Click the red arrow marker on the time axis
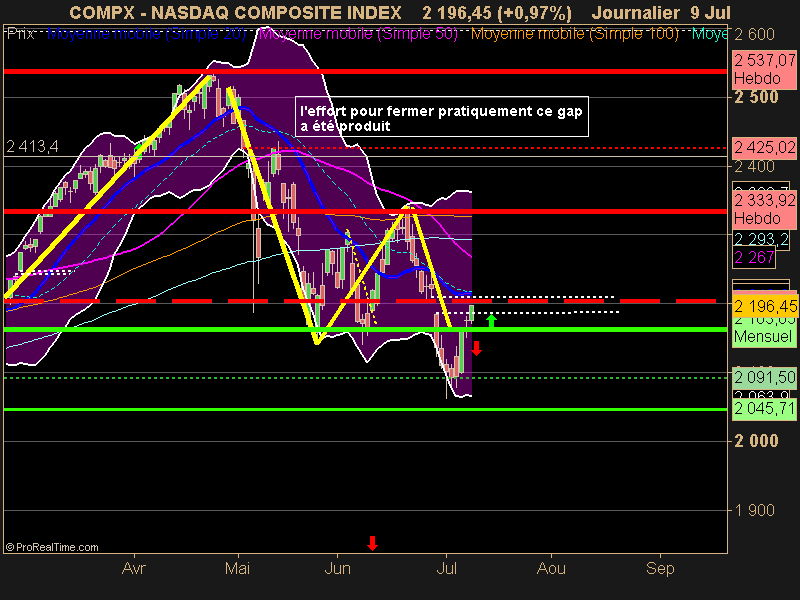The image size is (800, 600). (372, 543)
